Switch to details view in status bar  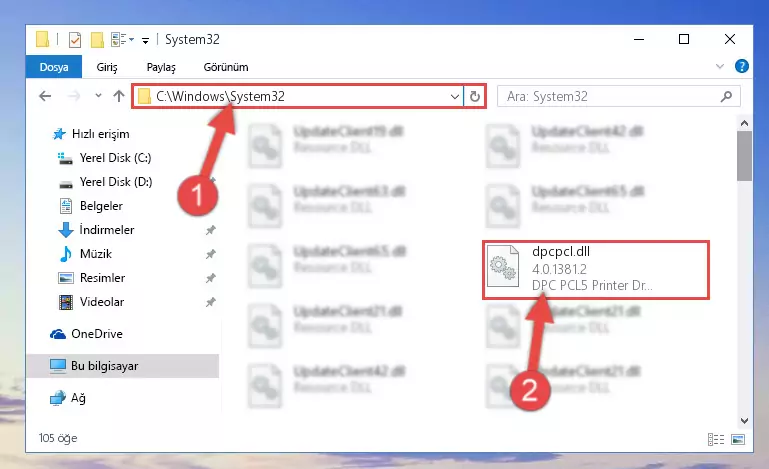coord(716,439)
